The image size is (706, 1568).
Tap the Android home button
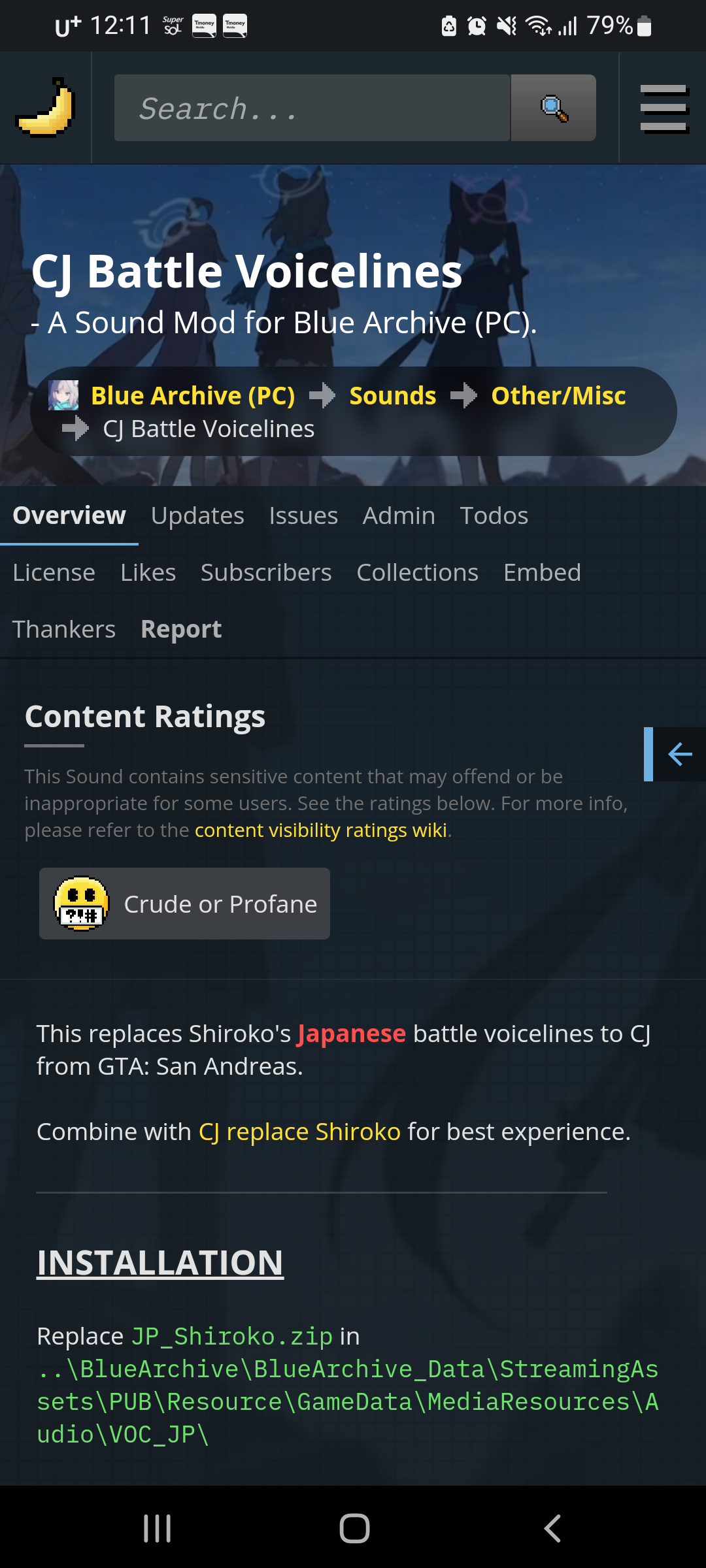(x=354, y=1528)
